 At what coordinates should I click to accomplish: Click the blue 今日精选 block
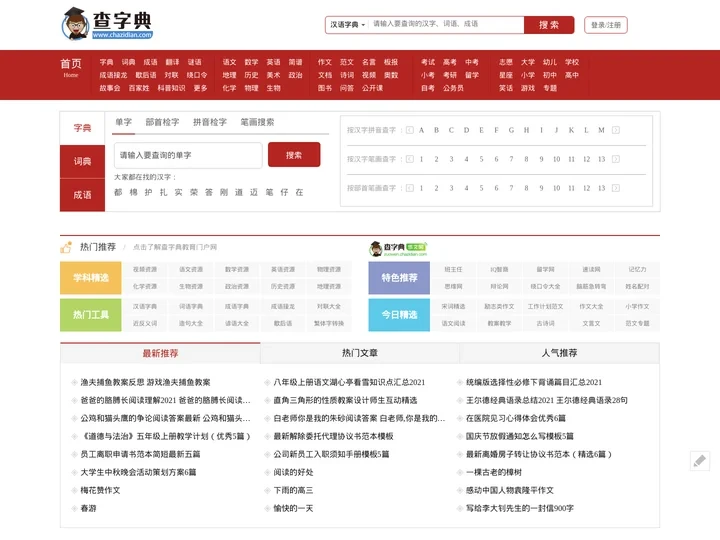[399, 315]
